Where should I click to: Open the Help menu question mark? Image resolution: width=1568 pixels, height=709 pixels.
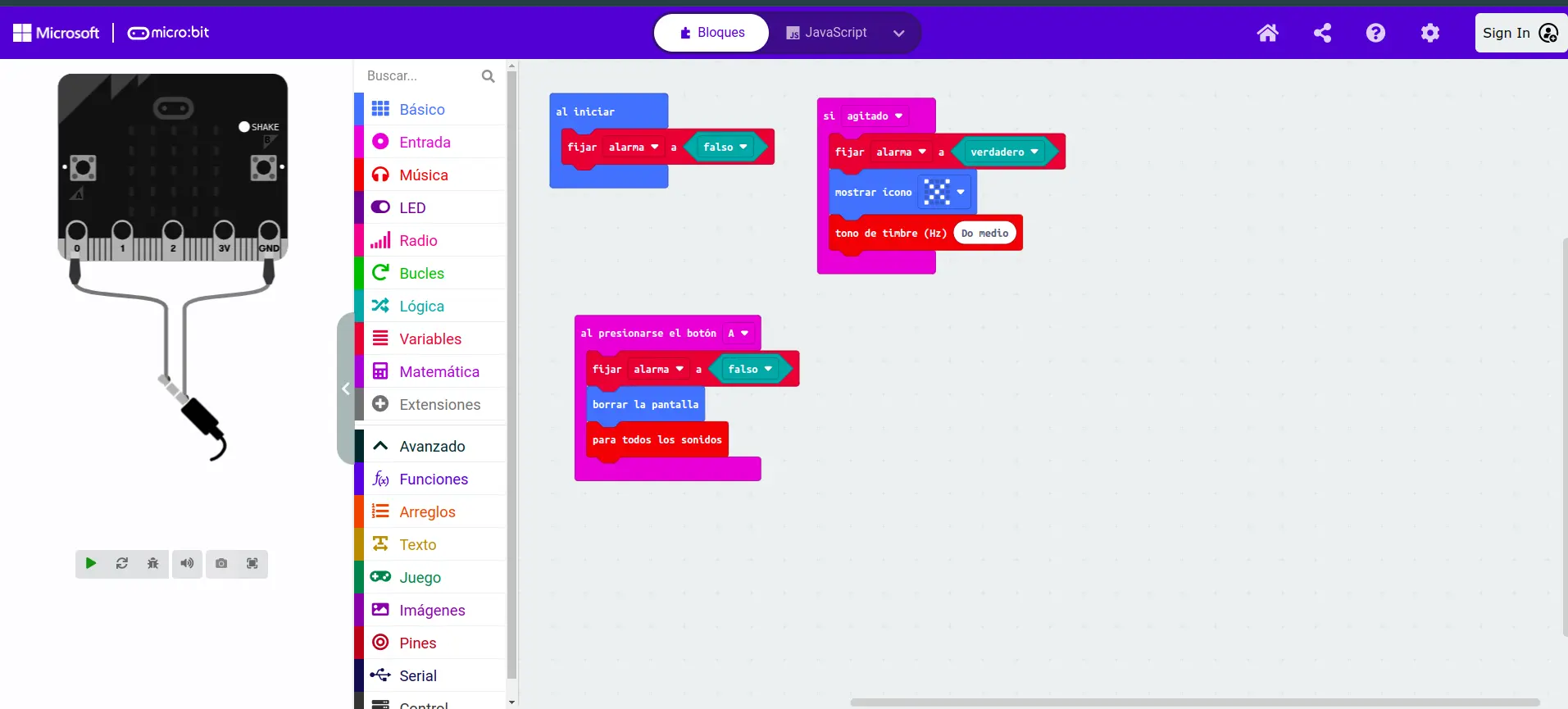1375,33
